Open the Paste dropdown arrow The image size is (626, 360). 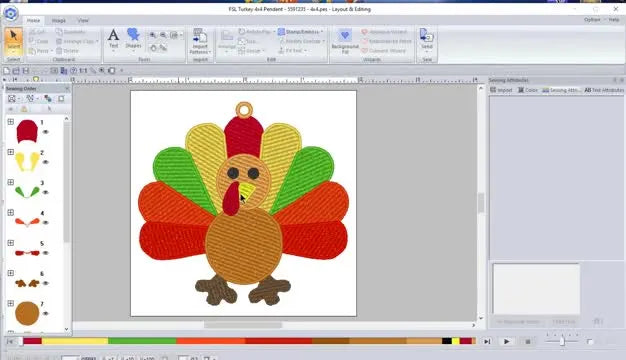coord(52,51)
